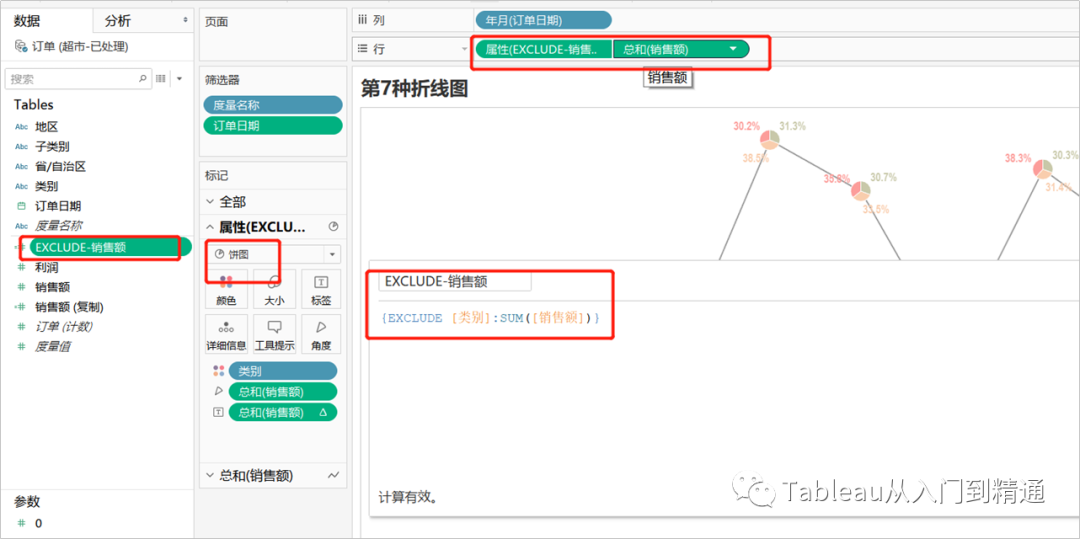Click the mark type dropdown arrow button
This screenshot has width=1080, height=539.
point(332,255)
